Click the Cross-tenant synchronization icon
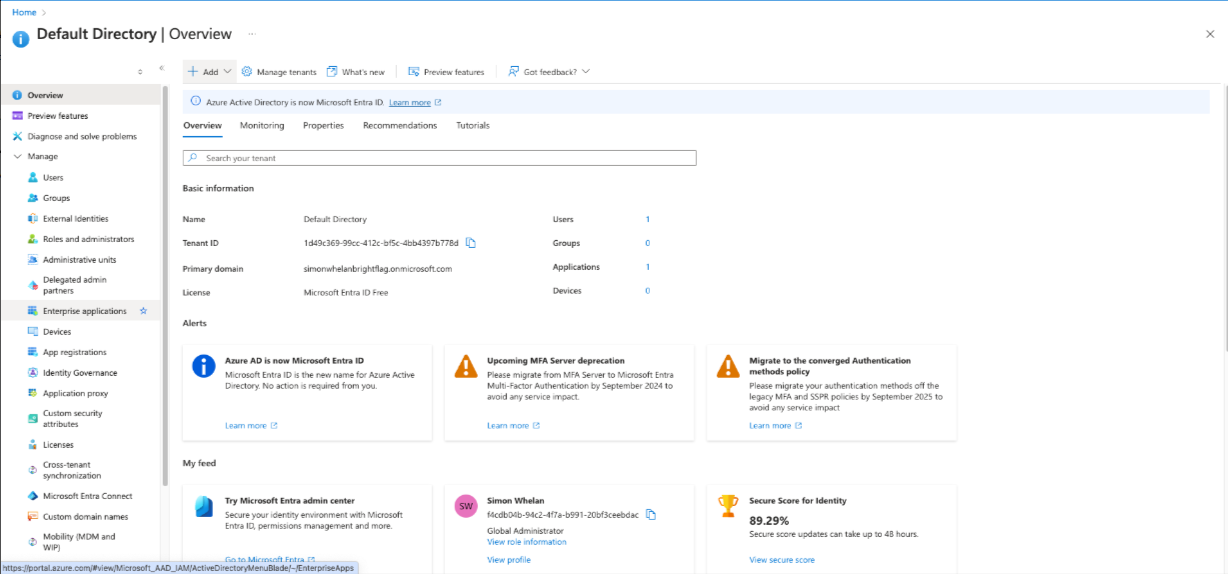Viewport: 1228px width, 574px height. point(33,470)
